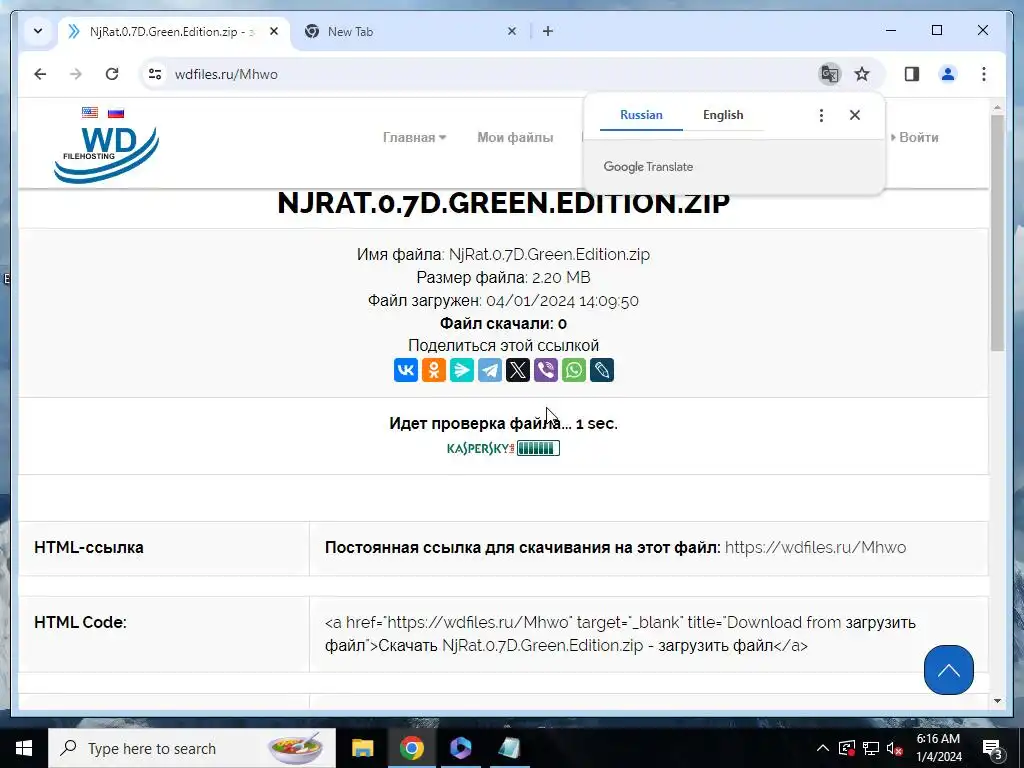Share the link on X (Twitter)
1024x768 pixels.
coord(518,370)
